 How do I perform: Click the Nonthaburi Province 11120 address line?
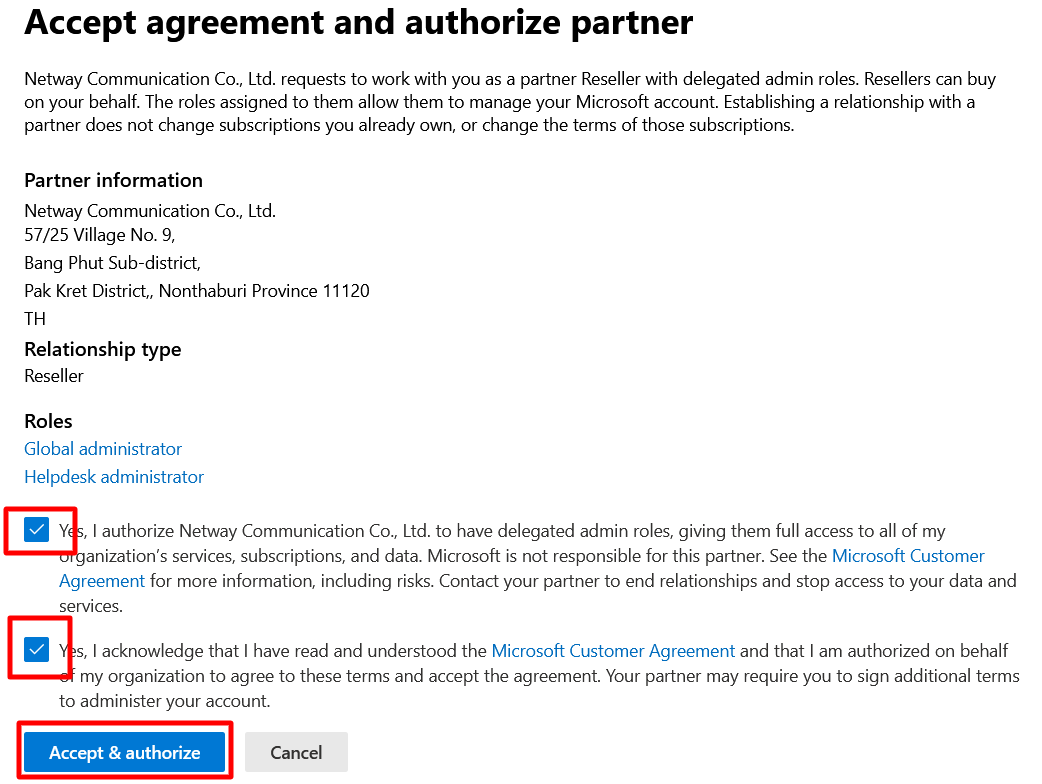click(197, 291)
